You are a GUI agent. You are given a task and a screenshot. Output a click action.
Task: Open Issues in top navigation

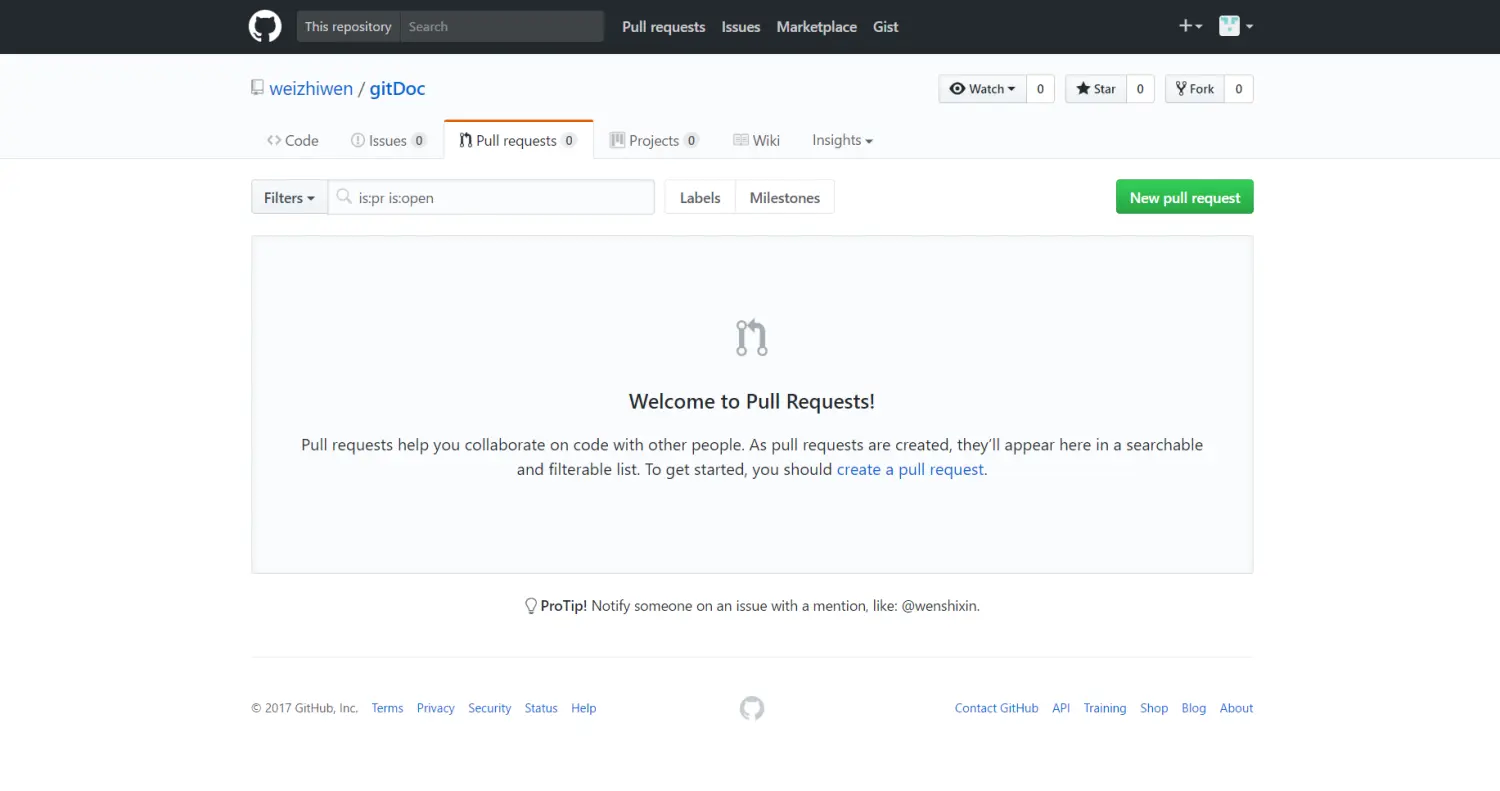click(x=741, y=27)
